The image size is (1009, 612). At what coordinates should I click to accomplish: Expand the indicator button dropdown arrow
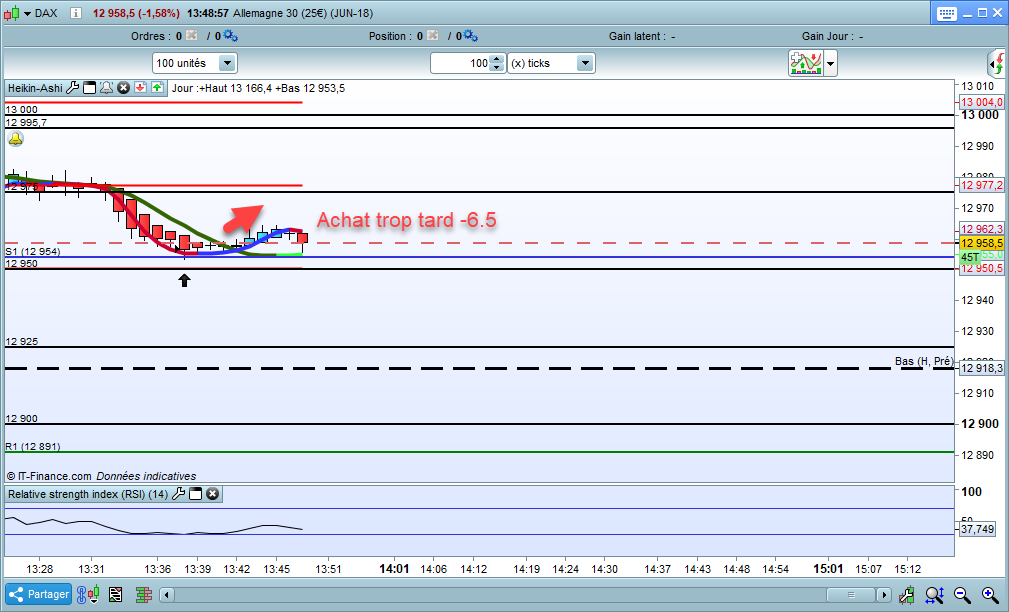[x=830, y=63]
